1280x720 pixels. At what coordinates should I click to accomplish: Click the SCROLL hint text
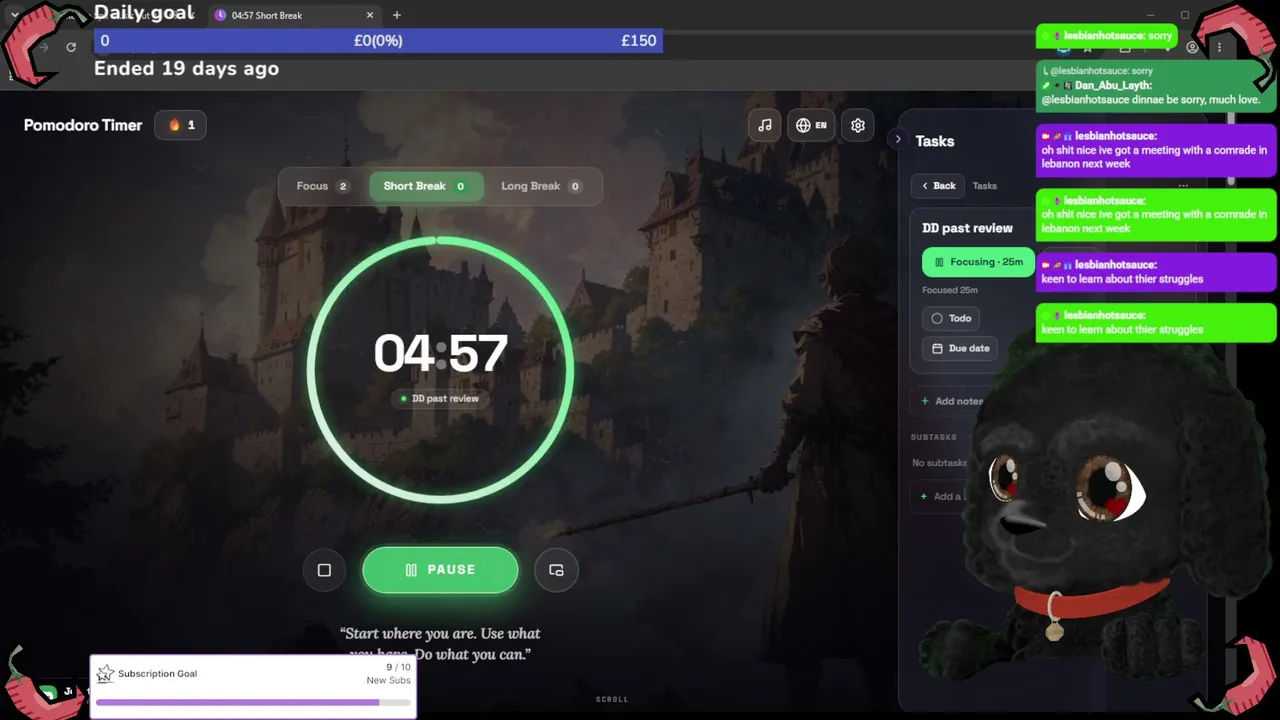tap(612, 699)
